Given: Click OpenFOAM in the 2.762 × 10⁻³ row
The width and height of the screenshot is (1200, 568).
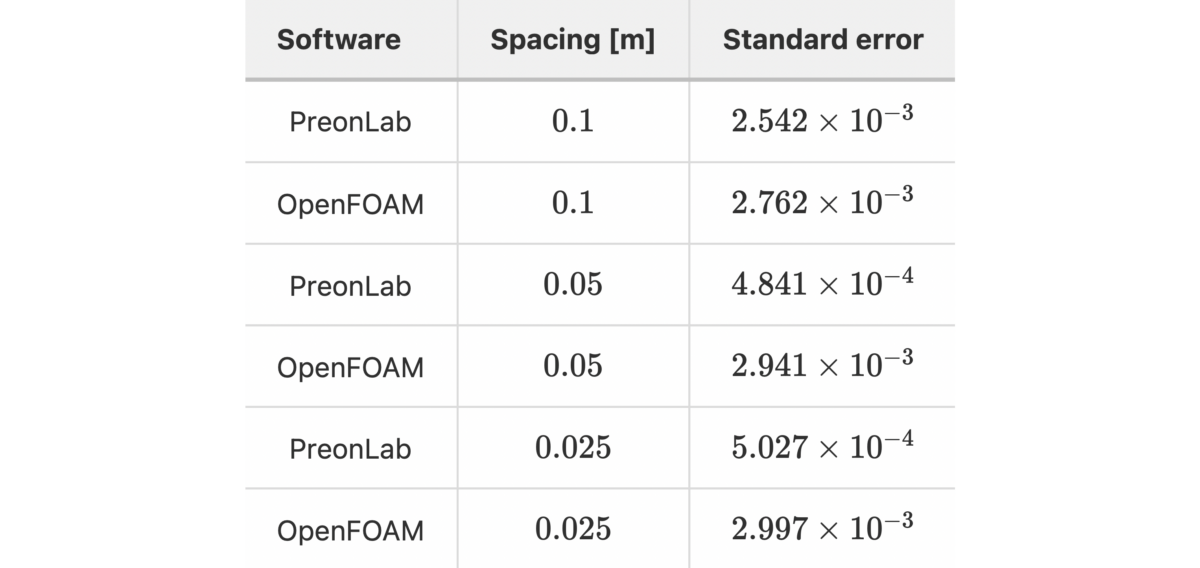Looking at the screenshot, I should click(350, 204).
